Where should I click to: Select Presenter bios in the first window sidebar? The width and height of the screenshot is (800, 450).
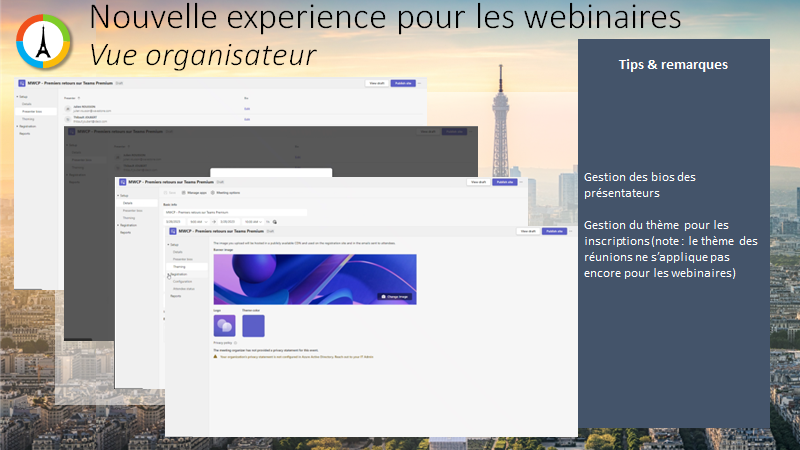pyautogui.click(x=36, y=111)
